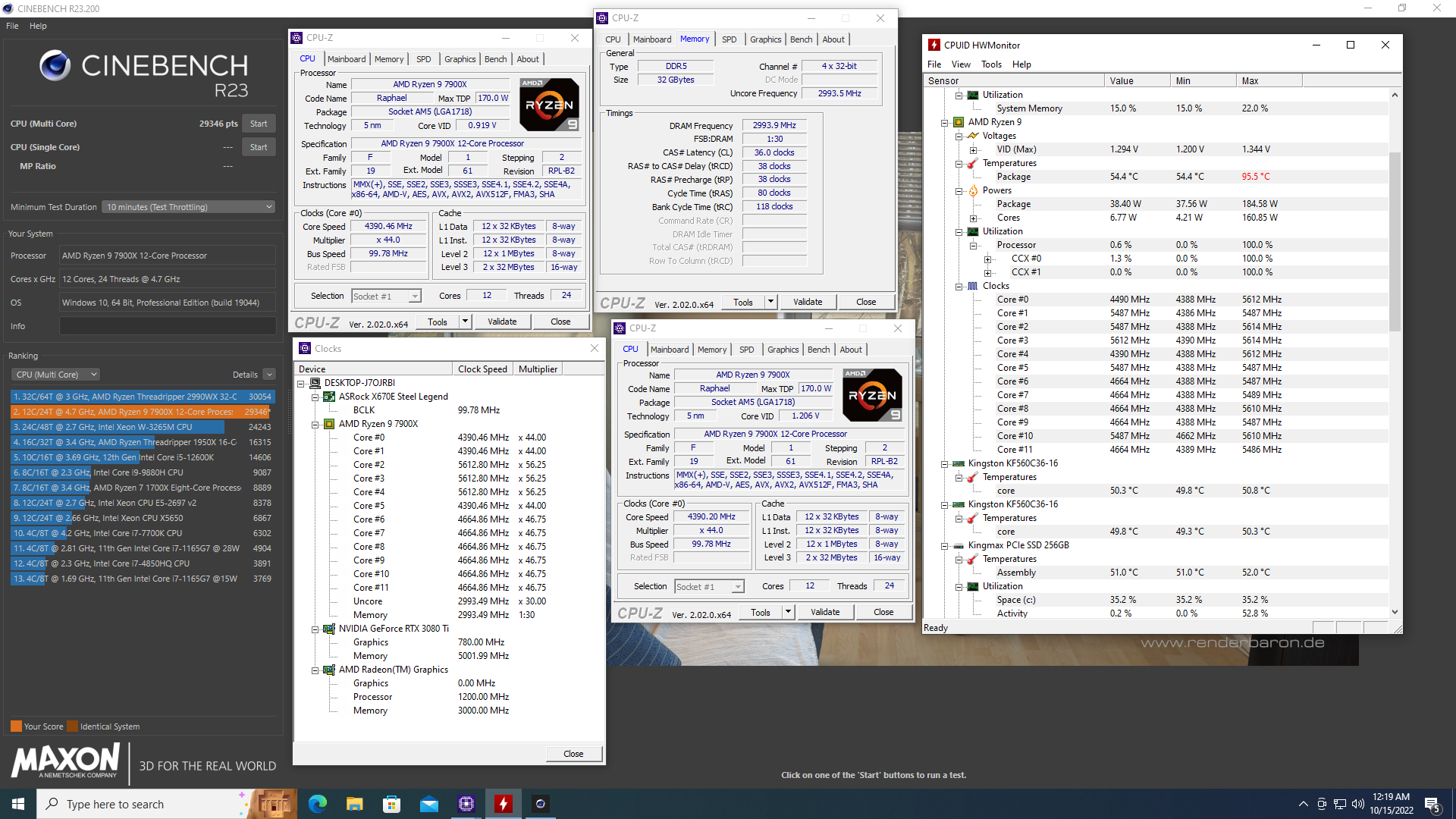Image resolution: width=1456 pixels, height=819 pixels.
Task: Open Microsoft Edge from the taskbar
Action: tap(318, 804)
